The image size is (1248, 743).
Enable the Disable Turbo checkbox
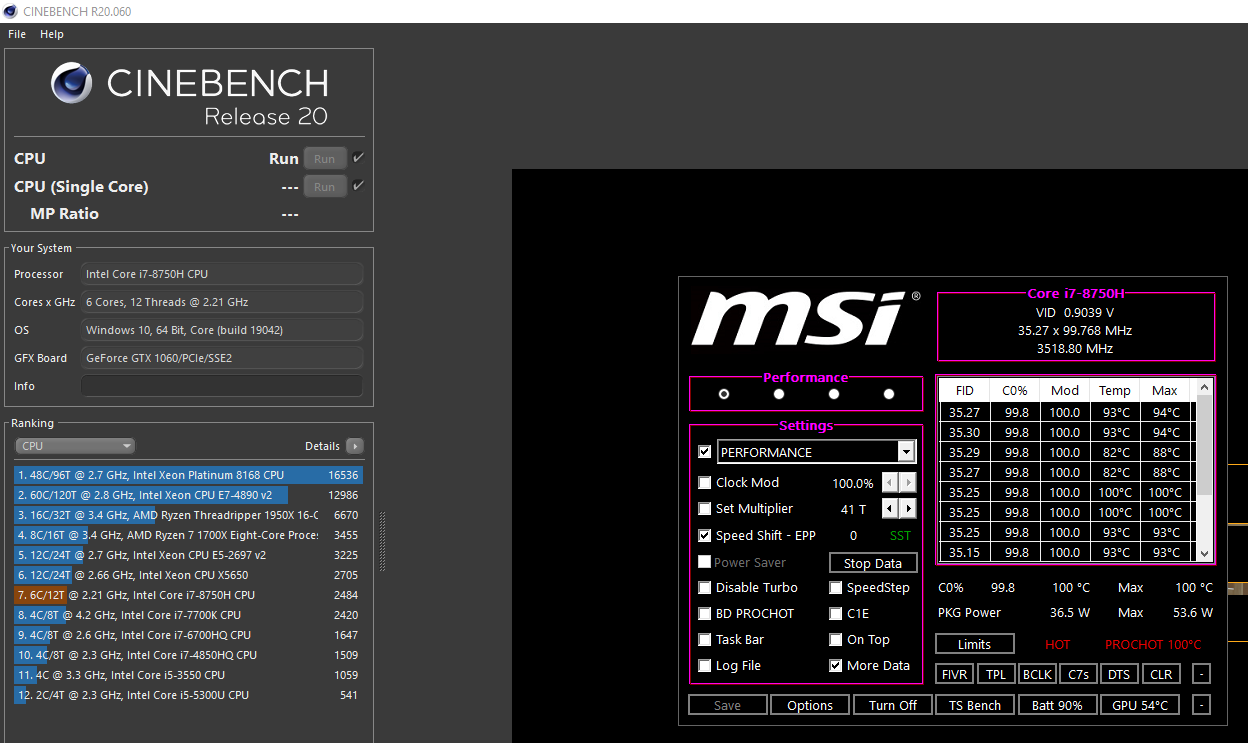tap(705, 588)
